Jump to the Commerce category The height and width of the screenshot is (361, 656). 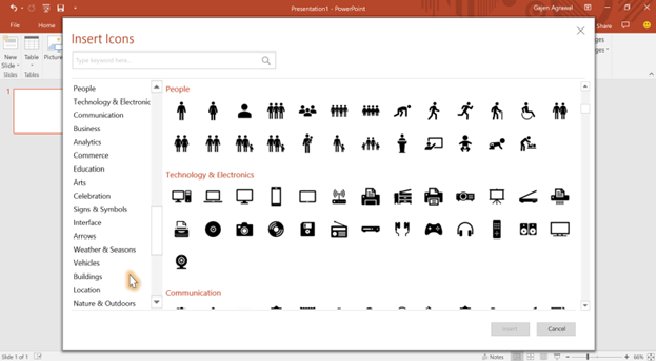pyautogui.click(x=91, y=155)
